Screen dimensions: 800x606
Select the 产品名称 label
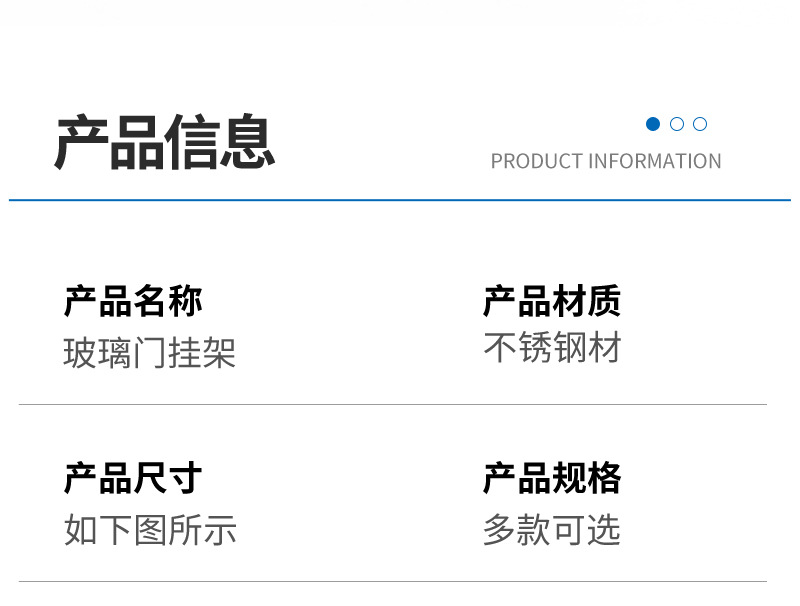click(x=133, y=301)
